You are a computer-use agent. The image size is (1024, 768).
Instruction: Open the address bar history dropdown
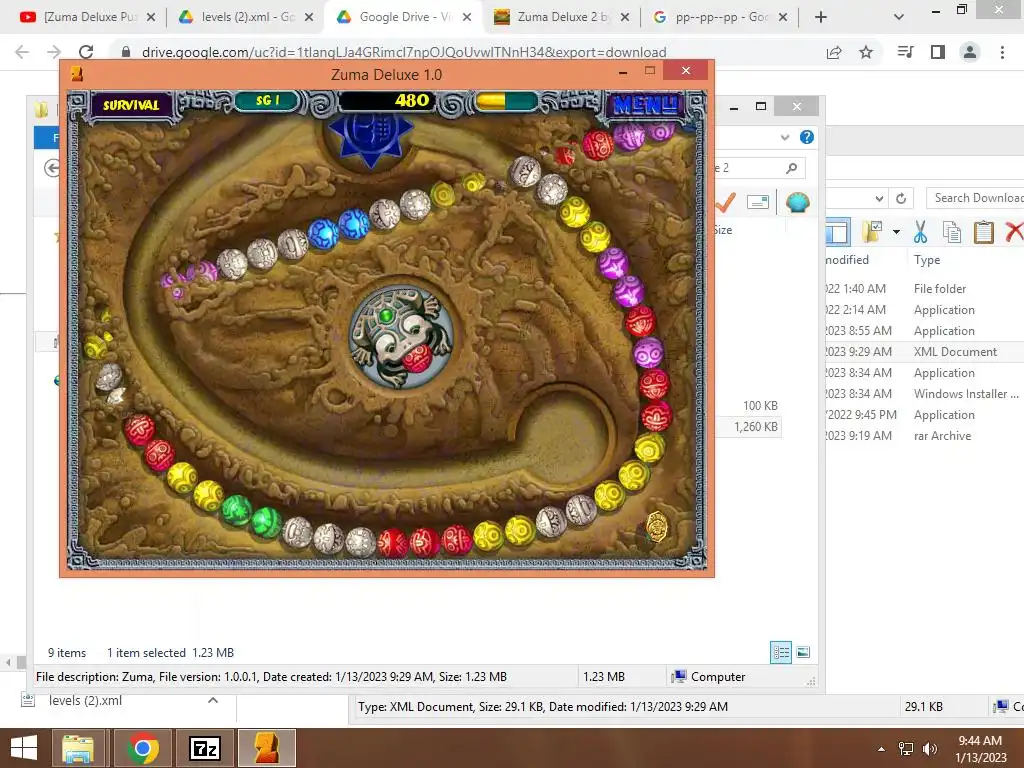880,198
